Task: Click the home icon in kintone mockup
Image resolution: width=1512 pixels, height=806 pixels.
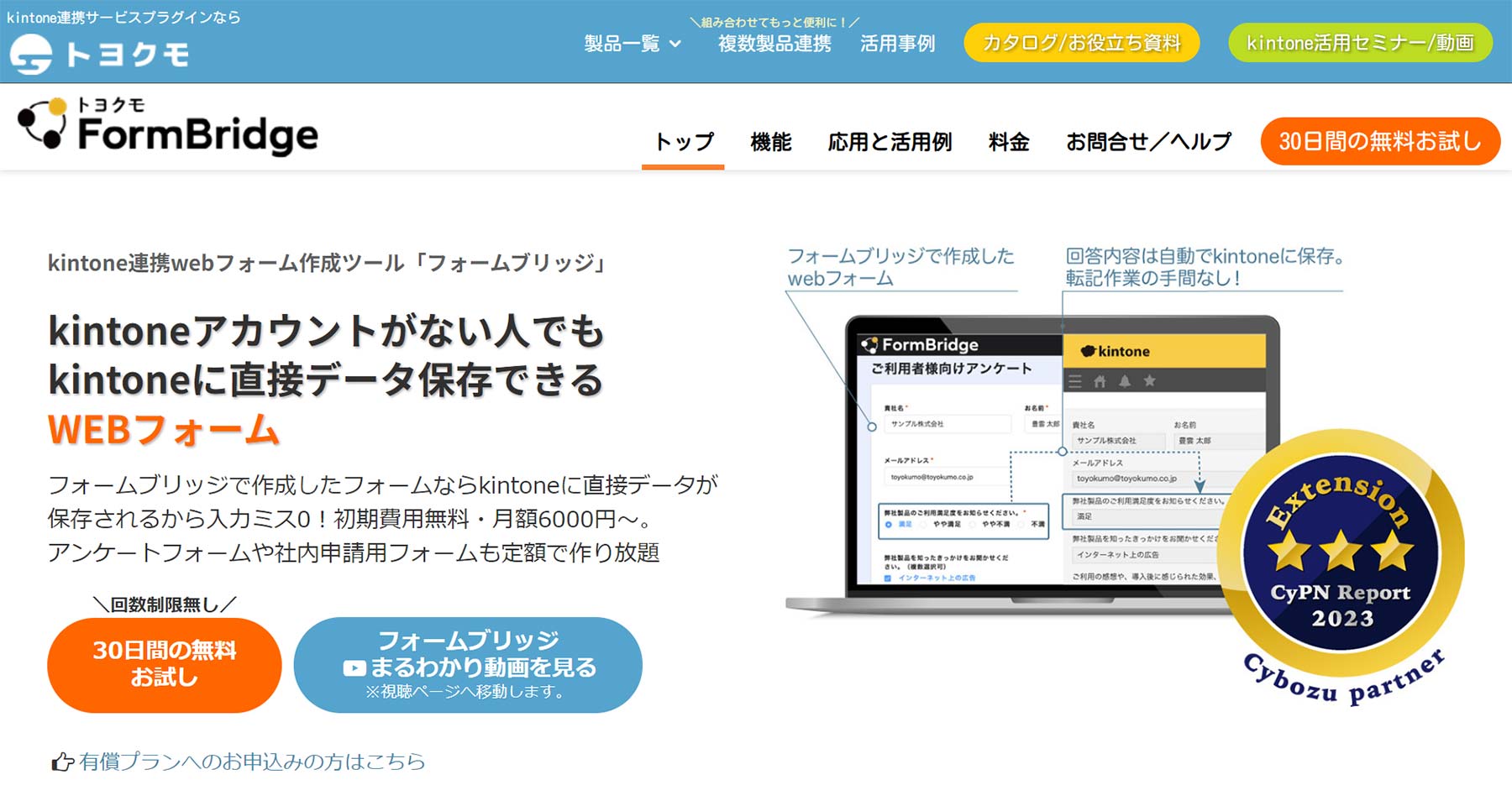Action: 1100,381
